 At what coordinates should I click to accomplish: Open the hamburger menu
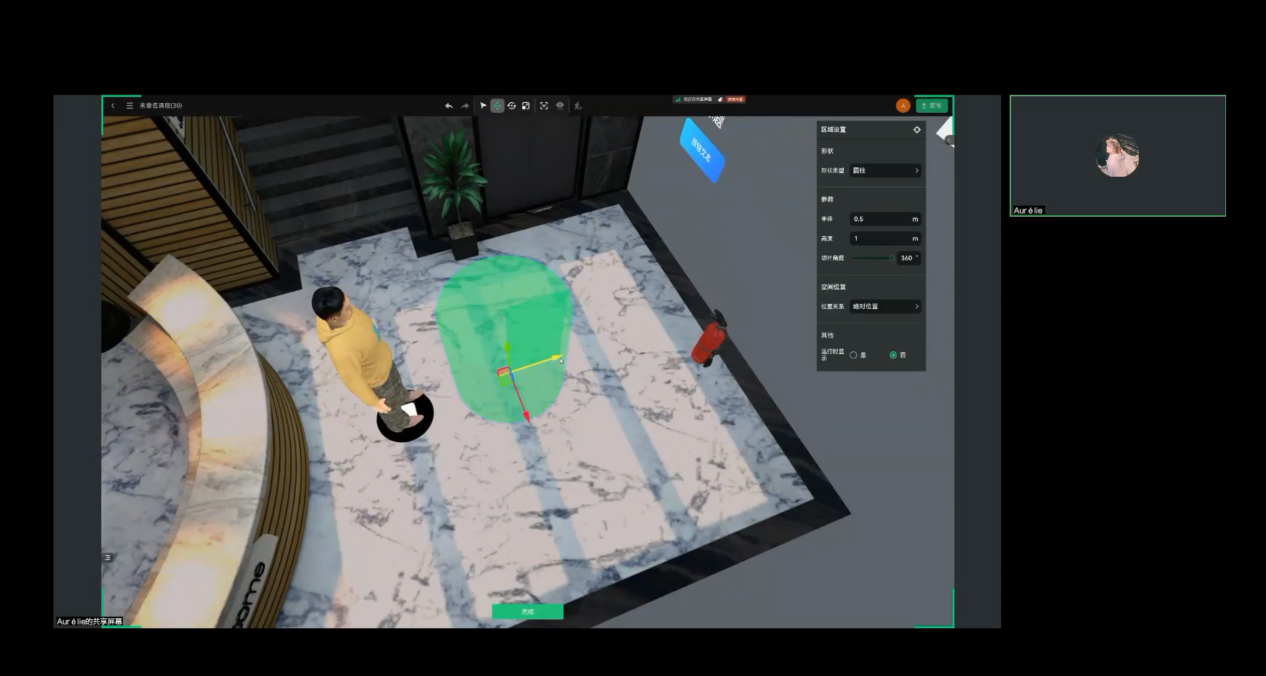coord(129,106)
